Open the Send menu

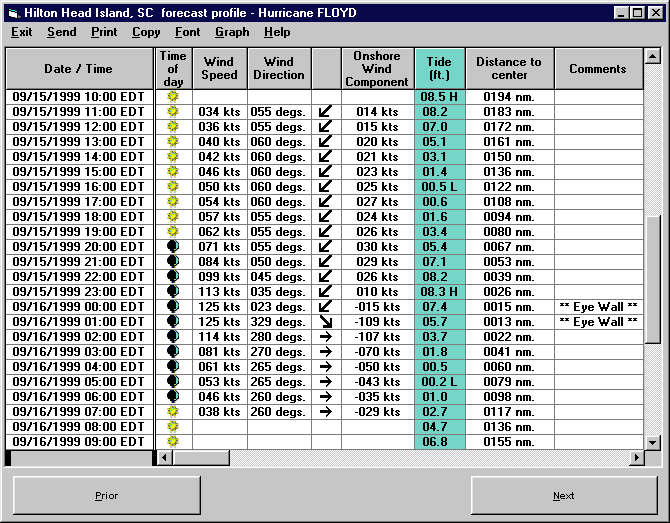(62, 32)
